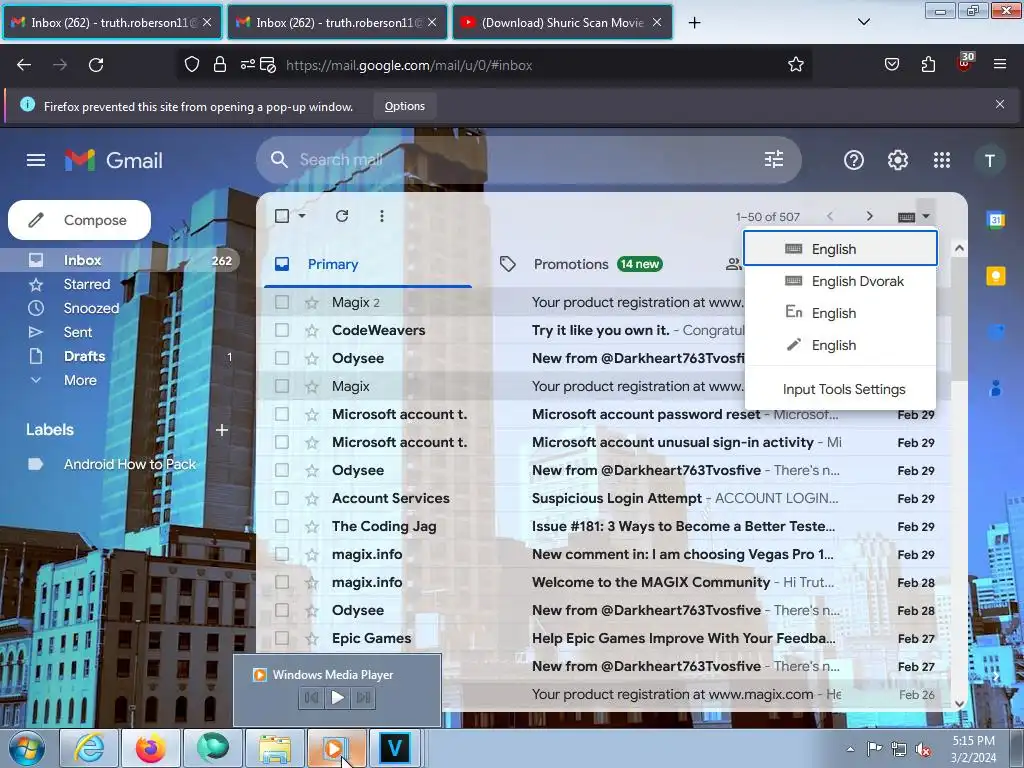Open Google account avatar T
This screenshot has width=1024, height=768.
coord(989,161)
